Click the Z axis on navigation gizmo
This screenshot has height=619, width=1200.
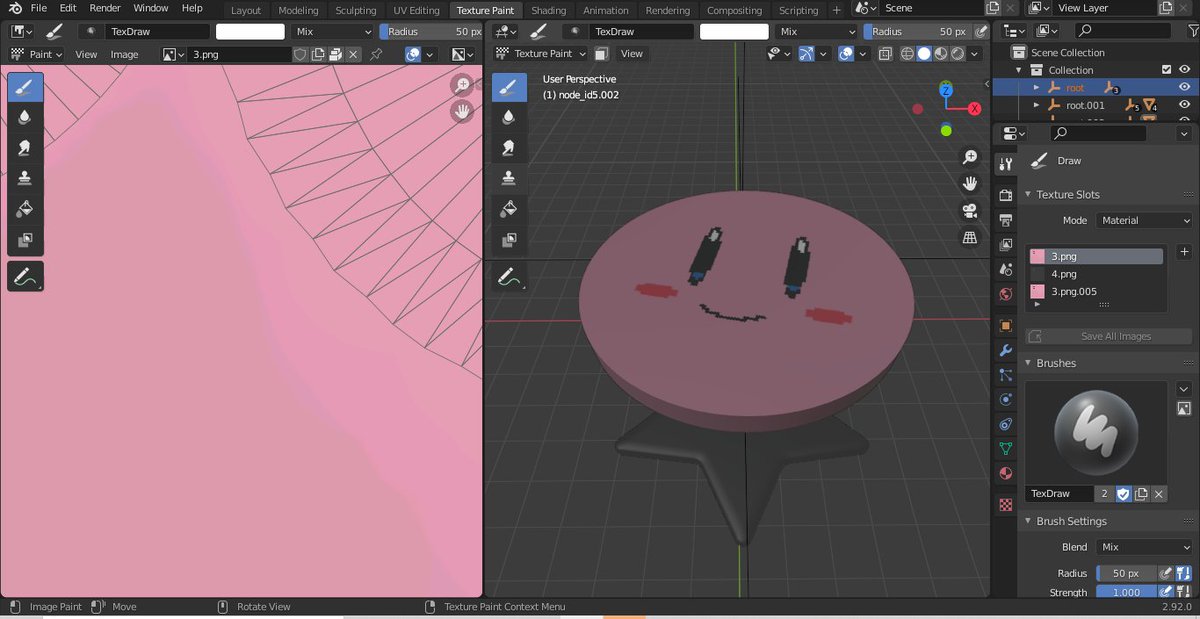(946, 90)
